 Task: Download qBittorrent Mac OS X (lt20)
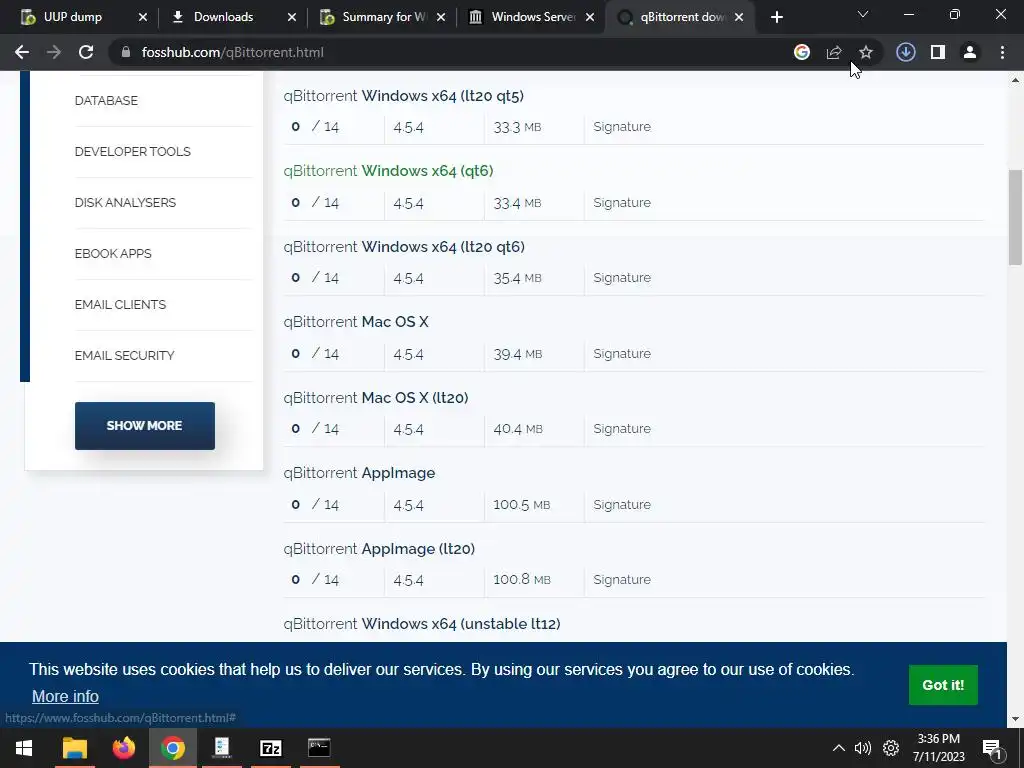point(376,398)
